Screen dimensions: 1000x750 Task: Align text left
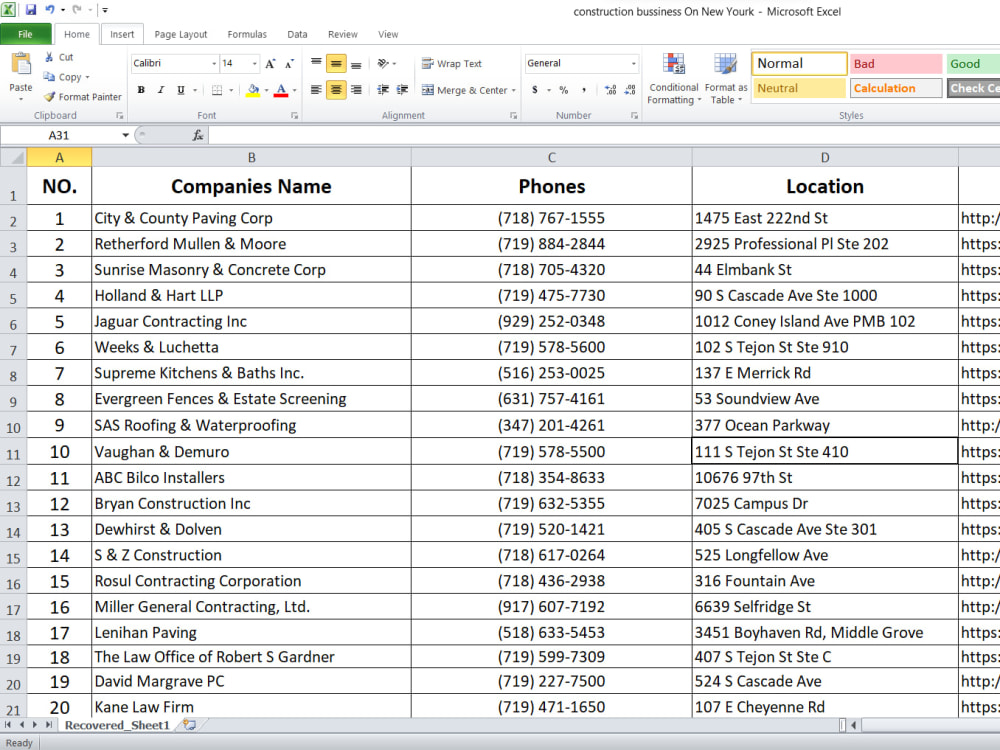click(316, 90)
